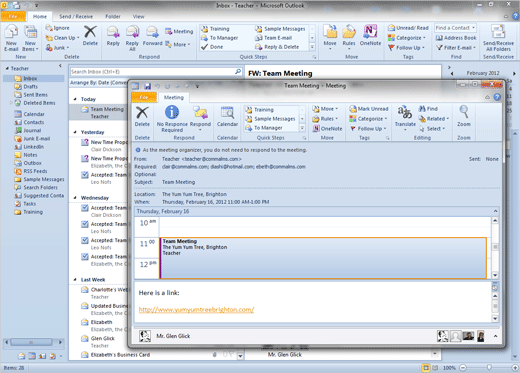Open New Items in main ribbon
Viewport: 520px width, 373px height.
(x=30, y=39)
